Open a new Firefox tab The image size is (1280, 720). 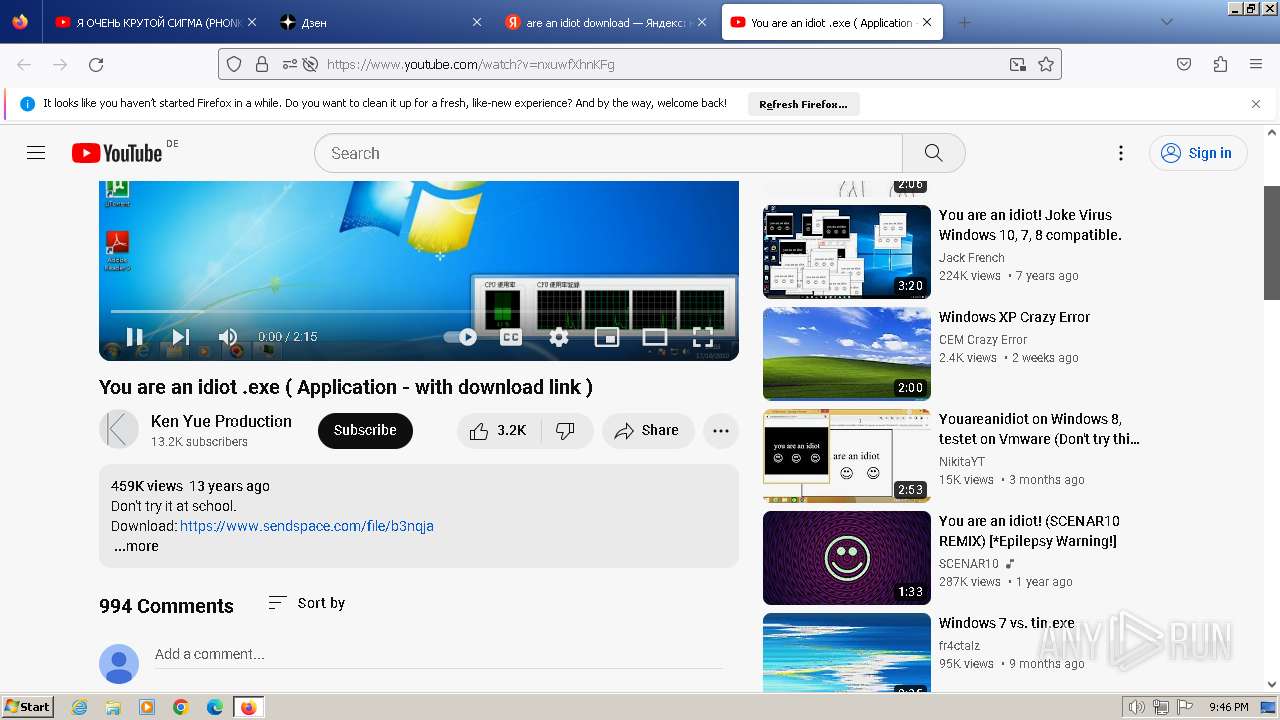point(964,22)
